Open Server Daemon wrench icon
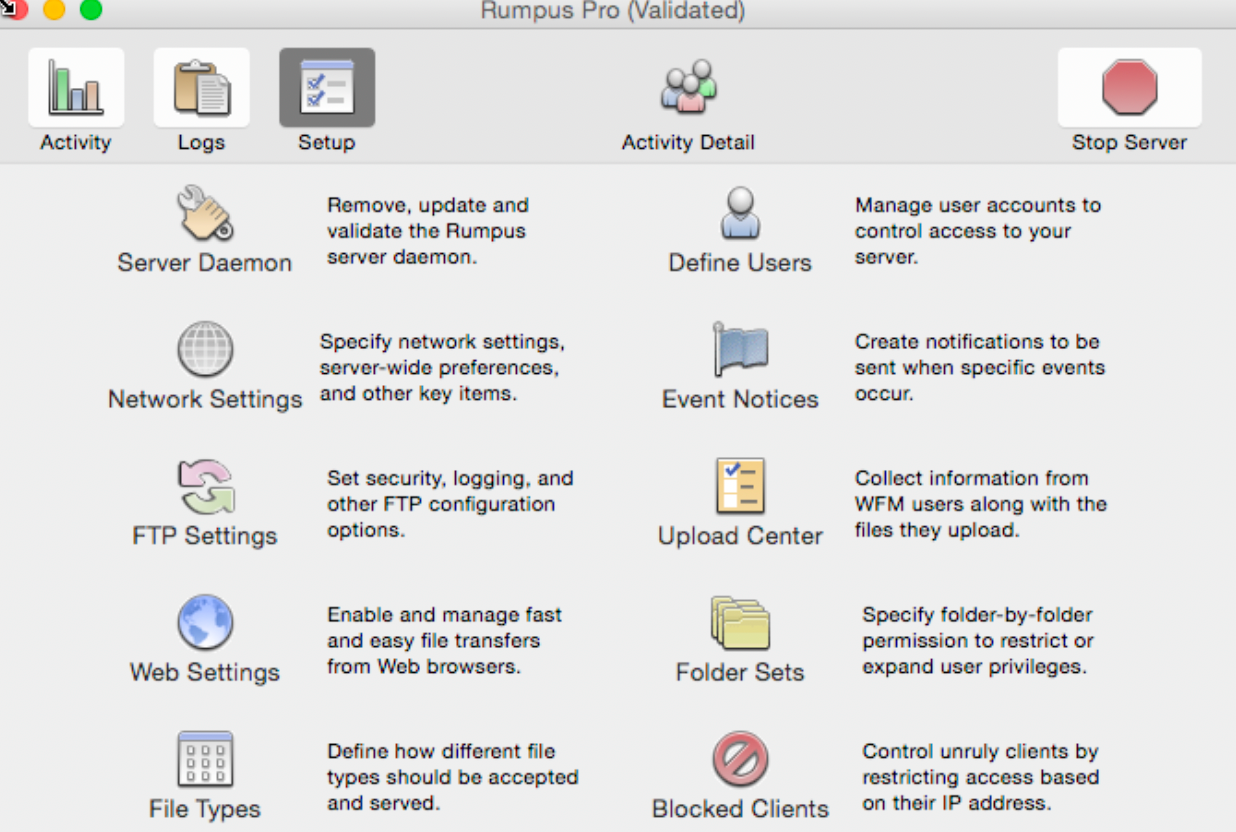The image size is (1236, 832). tap(205, 213)
